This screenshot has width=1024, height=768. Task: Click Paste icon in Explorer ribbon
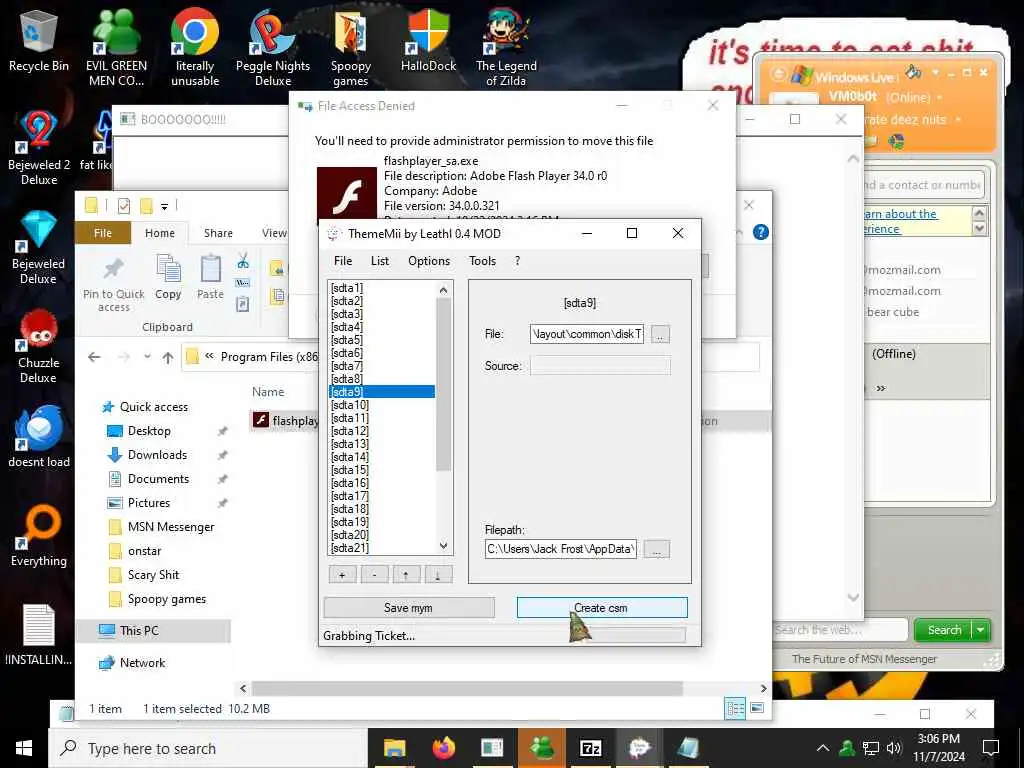210,278
